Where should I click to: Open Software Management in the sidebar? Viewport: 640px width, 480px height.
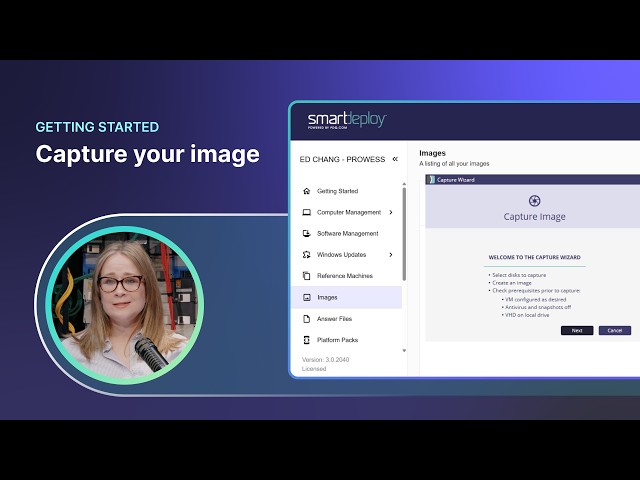click(346, 233)
